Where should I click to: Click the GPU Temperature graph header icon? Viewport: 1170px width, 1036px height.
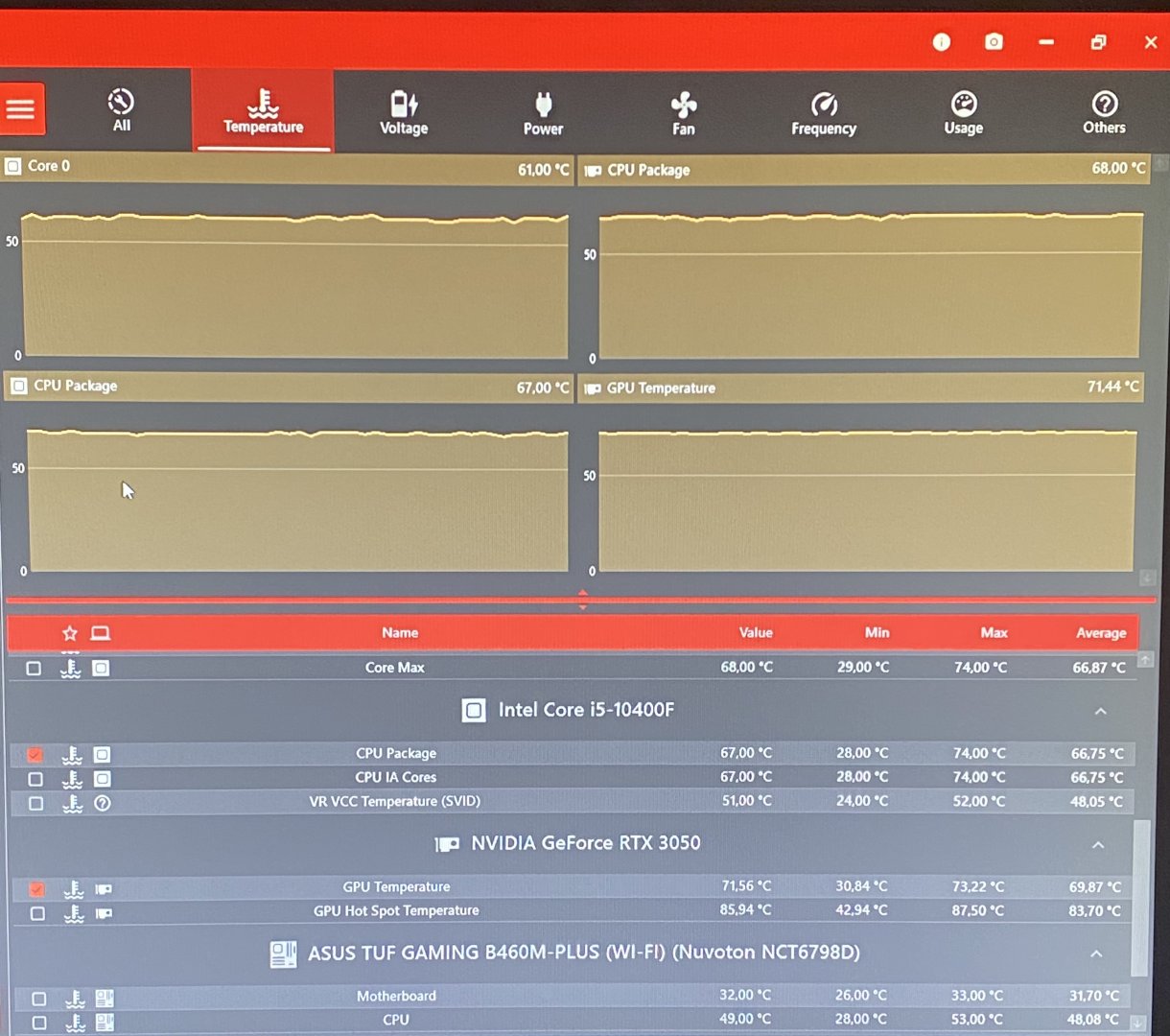(x=593, y=388)
